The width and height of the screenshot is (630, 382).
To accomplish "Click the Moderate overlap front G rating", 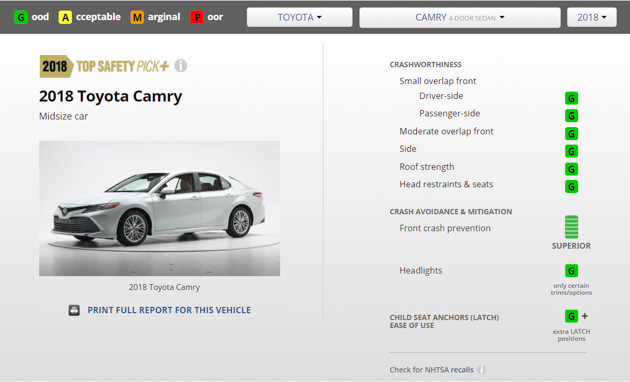I will 571,133.
